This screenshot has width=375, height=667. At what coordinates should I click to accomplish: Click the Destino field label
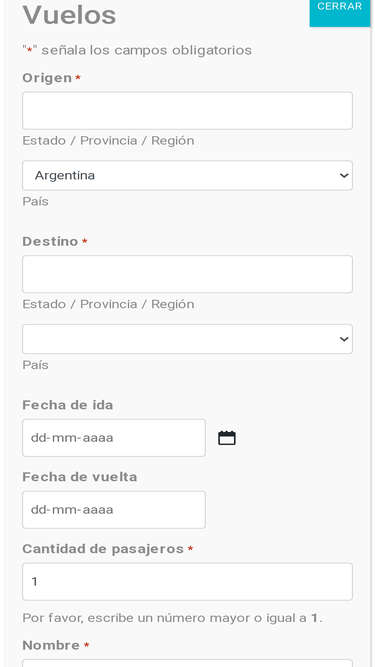[50, 242]
